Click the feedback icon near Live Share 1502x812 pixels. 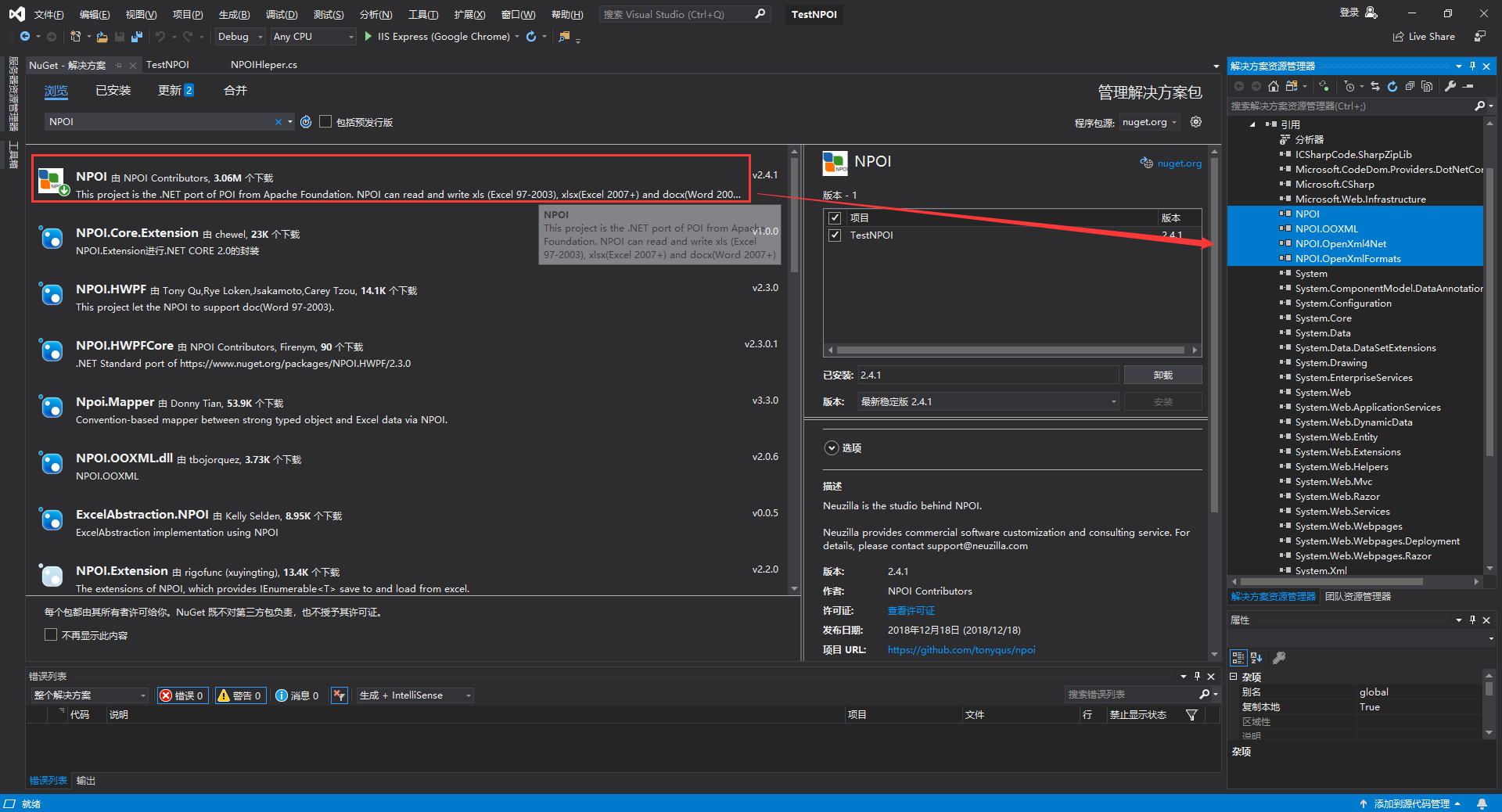pyautogui.click(x=1479, y=37)
